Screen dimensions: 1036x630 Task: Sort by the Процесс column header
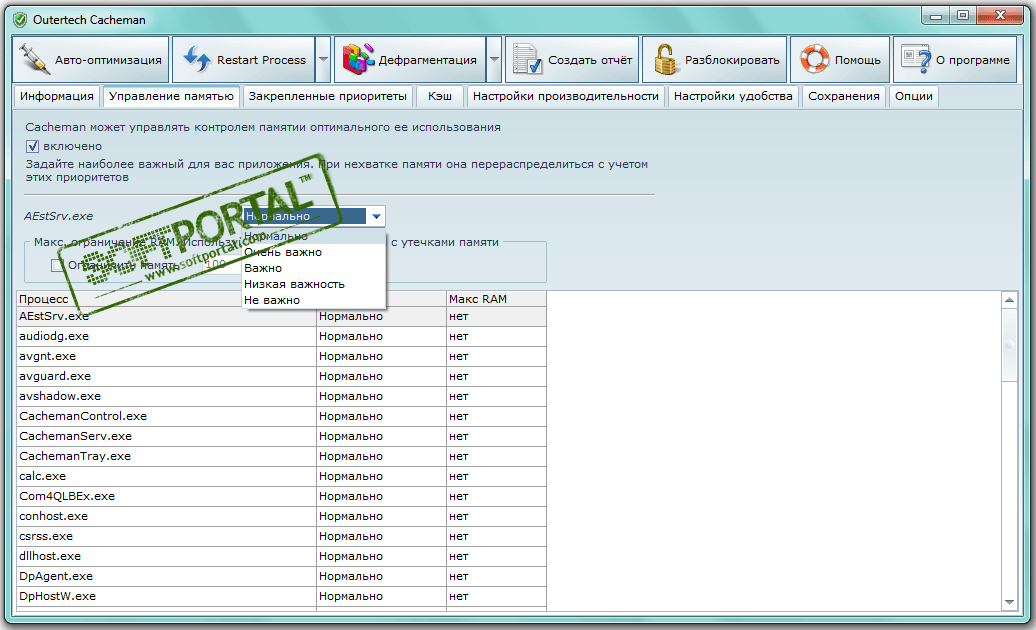166,299
